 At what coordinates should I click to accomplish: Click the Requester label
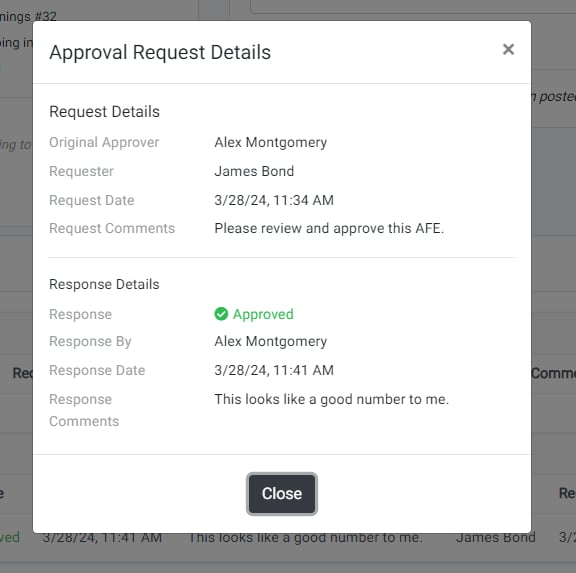pyautogui.click(x=82, y=172)
